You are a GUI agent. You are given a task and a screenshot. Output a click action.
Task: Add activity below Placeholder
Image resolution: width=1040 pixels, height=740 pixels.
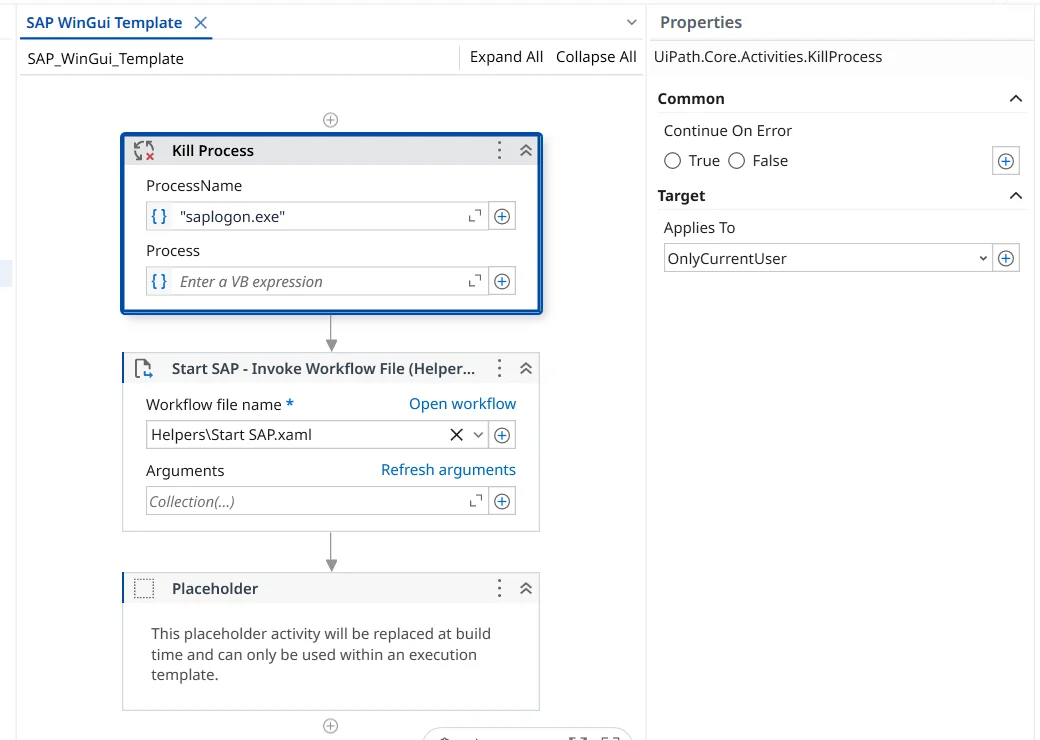pos(330,726)
